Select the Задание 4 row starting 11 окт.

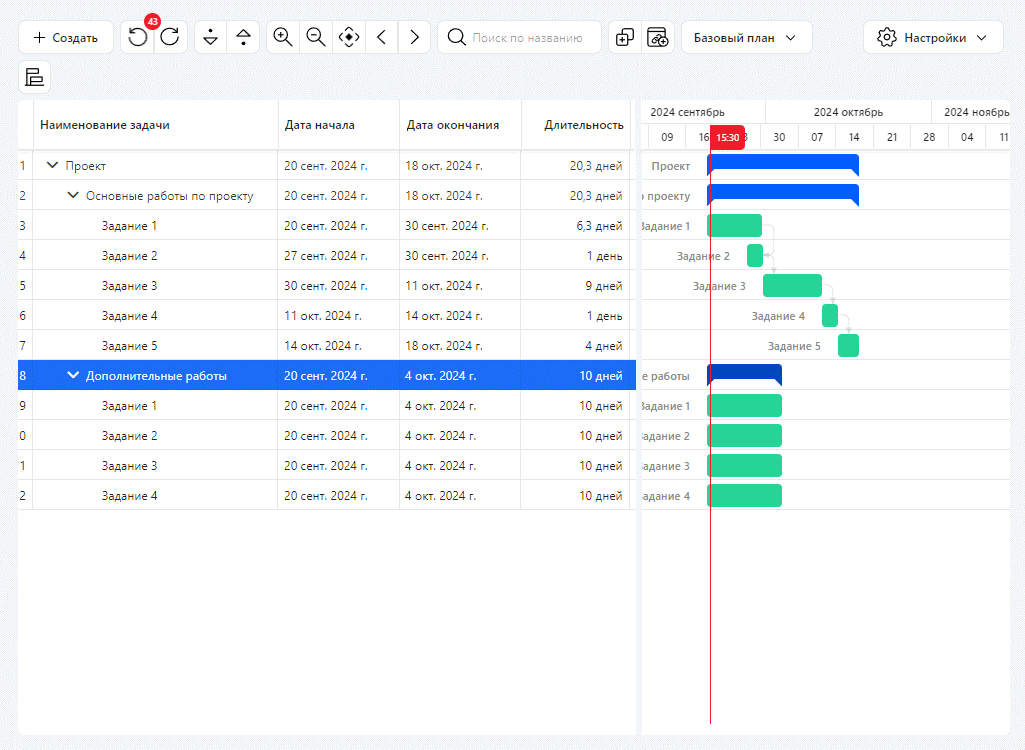click(x=327, y=316)
